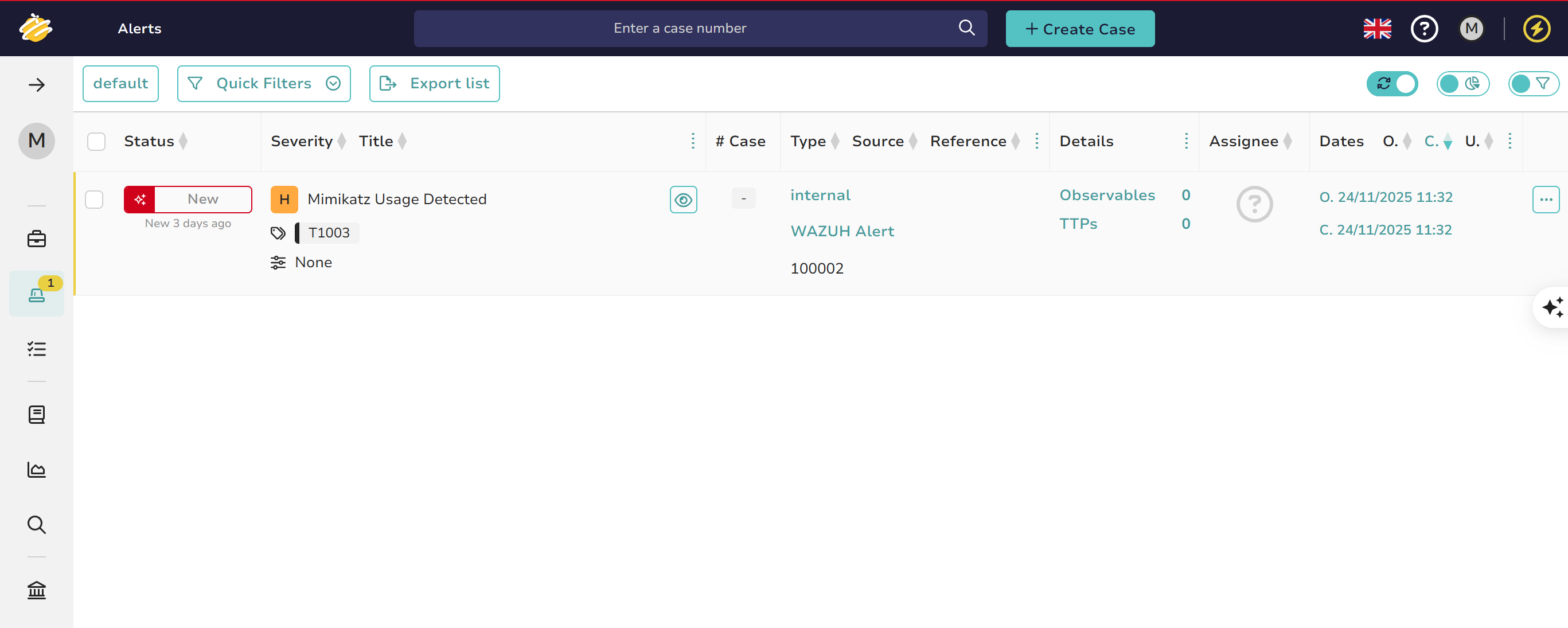Screen dimensions: 1568x628
Task: Click the case number search field
Action: click(x=679, y=29)
